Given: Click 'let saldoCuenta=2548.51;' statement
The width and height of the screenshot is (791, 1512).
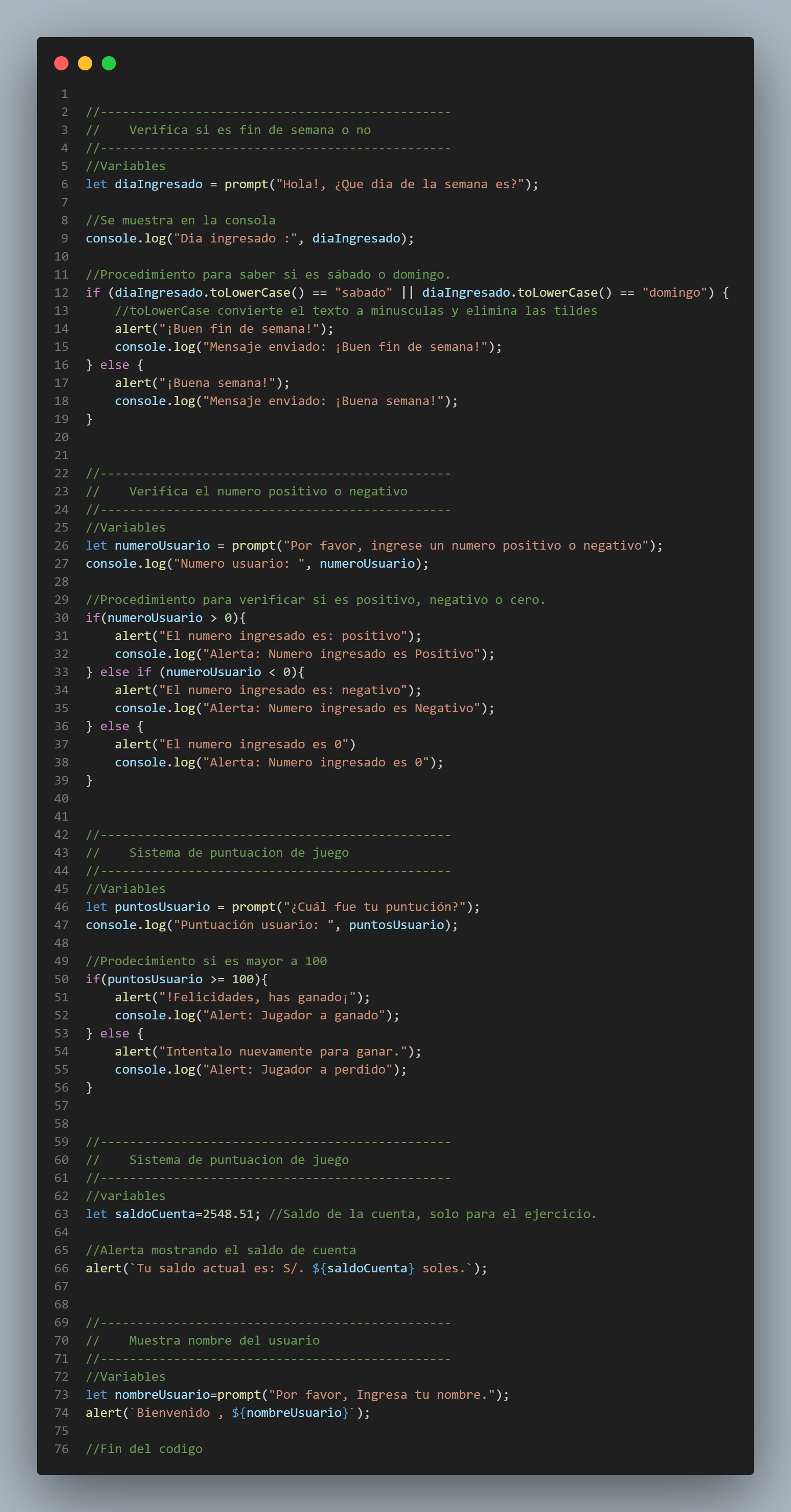Looking at the screenshot, I should (x=173, y=1214).
